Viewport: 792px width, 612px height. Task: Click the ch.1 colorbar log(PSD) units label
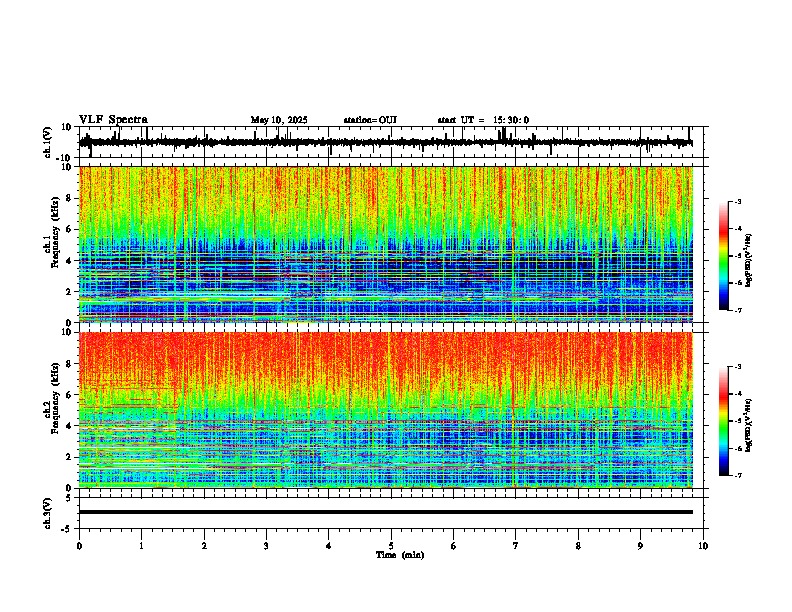(749, 261)
